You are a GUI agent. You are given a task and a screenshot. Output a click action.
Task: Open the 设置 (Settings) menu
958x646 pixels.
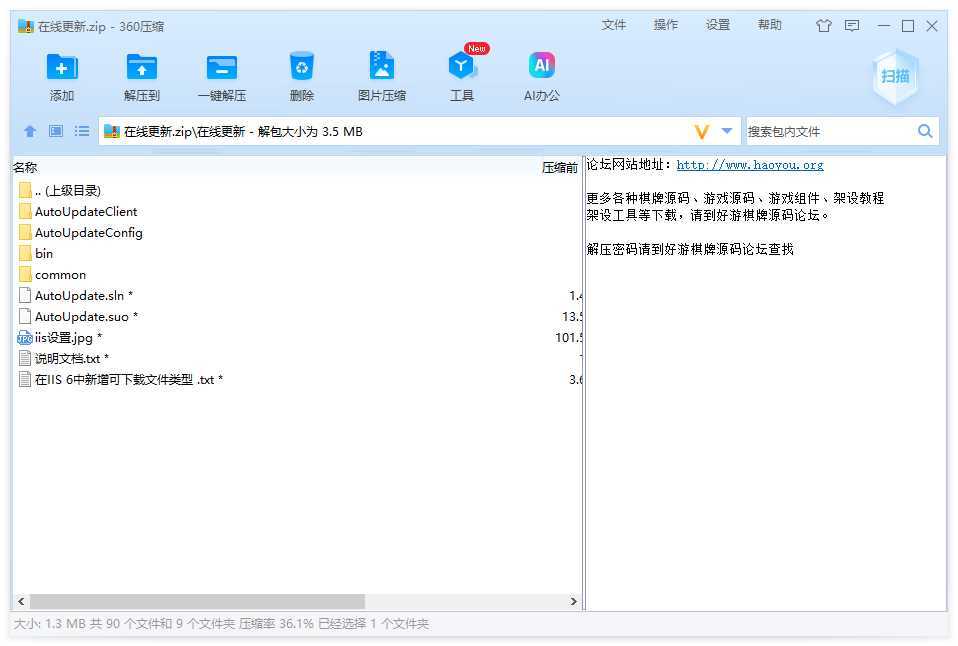pyautogui.click(x=717, y=25)
